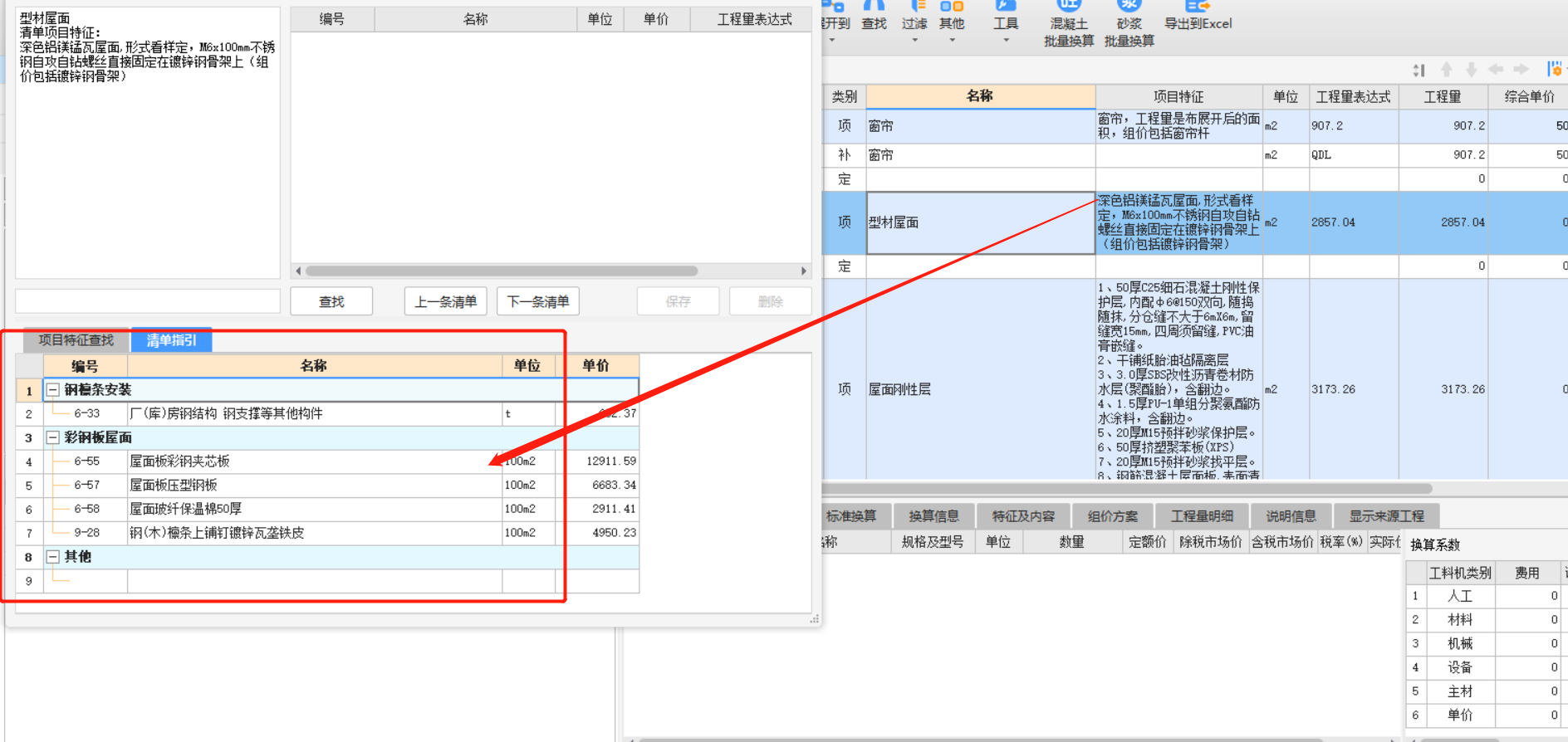Collapse the 其他 tree group
The height and width of the screenshot is (742, 1568).
click(52, 557)
